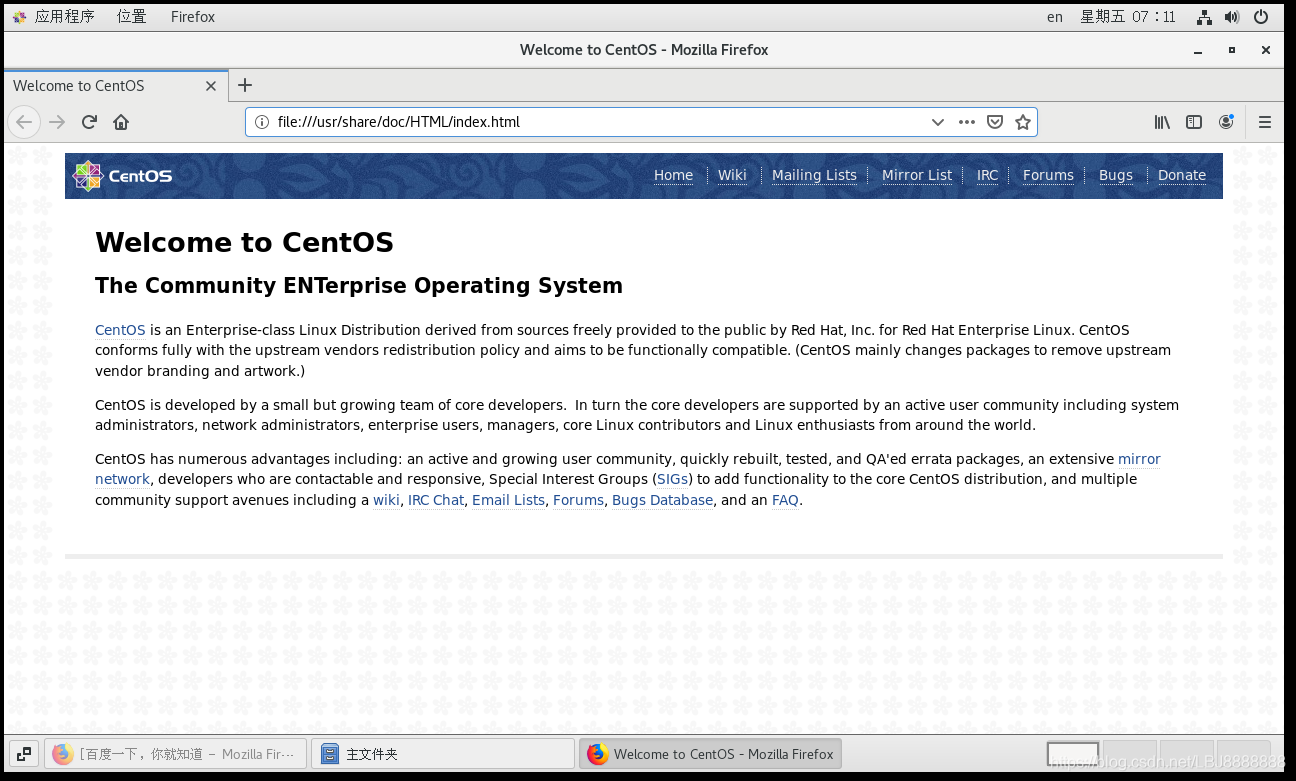Select the Welcome to CentOS tab
The height and width of the screenshot is (781, 1296).
(x=116, y=86)
